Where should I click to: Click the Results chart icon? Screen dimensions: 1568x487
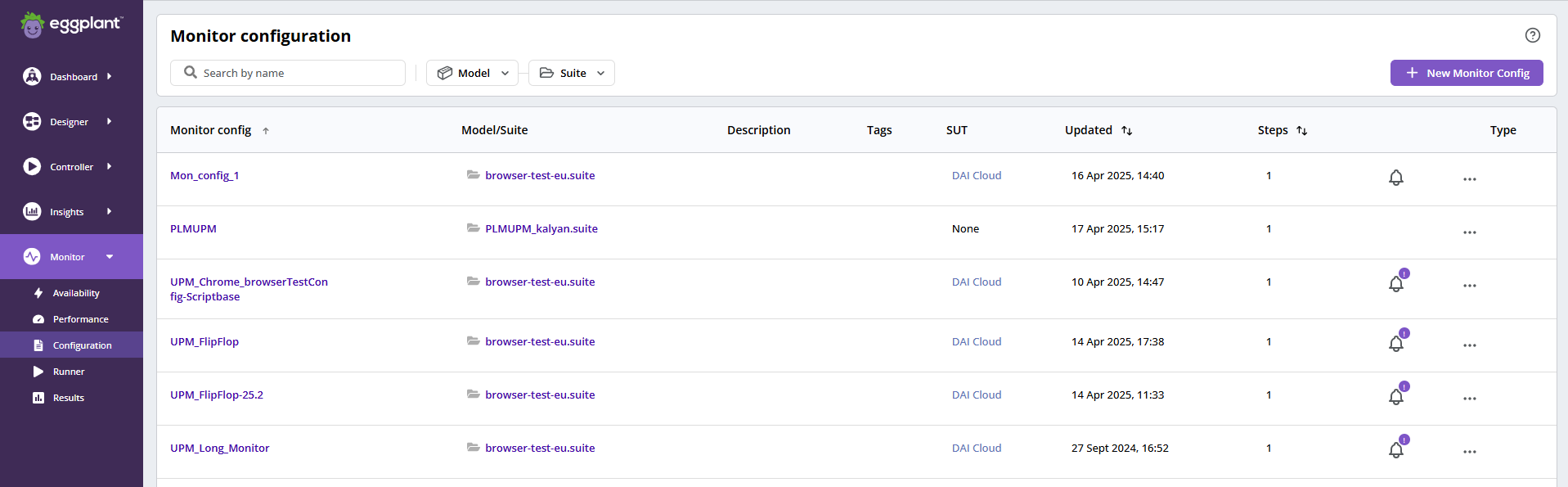point(38,398)
